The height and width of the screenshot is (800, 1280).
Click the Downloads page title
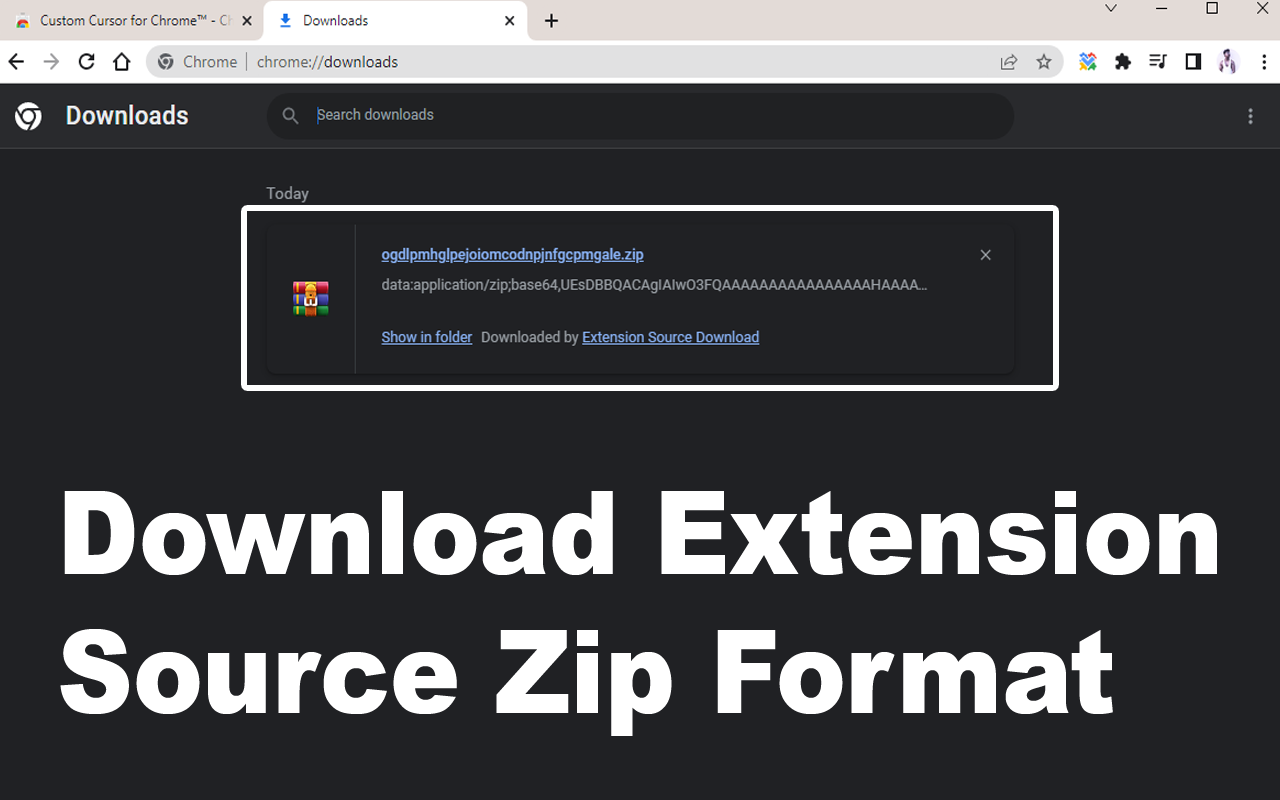tap(127, 116)
